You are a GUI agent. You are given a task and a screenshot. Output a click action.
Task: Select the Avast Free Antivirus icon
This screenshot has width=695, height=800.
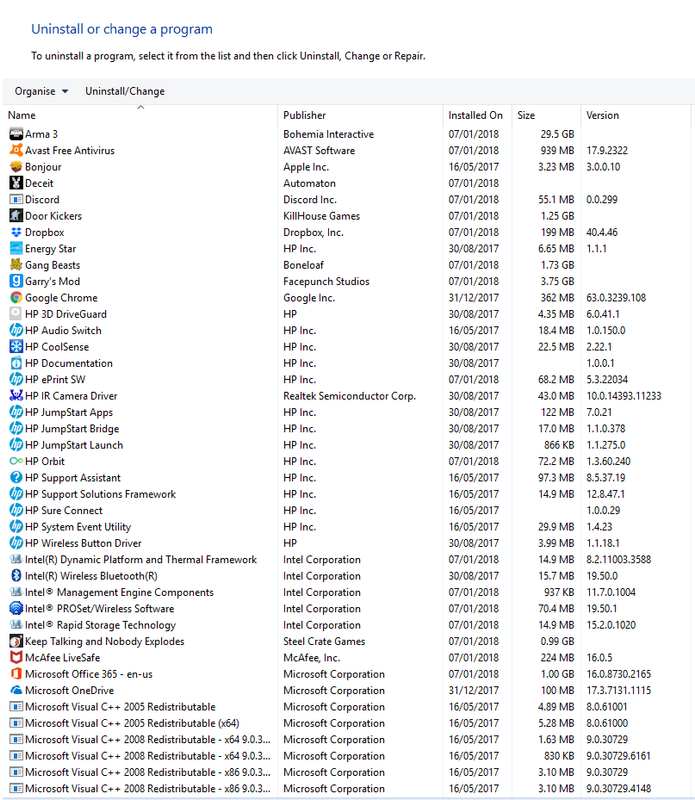(x=16, y=151)
